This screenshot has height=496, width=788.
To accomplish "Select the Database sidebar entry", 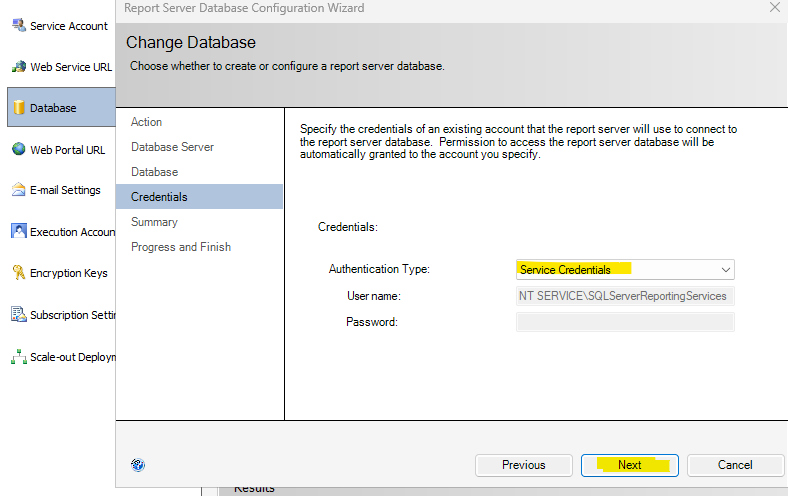I will point(61,108).
